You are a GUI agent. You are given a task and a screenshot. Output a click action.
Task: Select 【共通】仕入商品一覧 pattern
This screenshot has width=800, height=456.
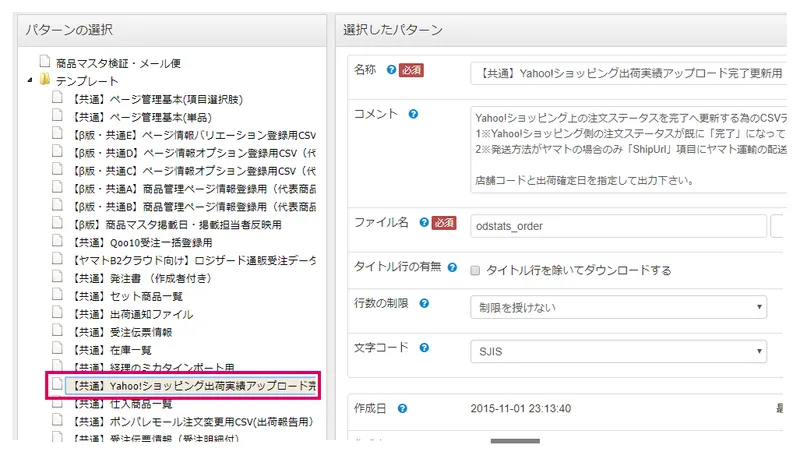(x=120, y=404)
